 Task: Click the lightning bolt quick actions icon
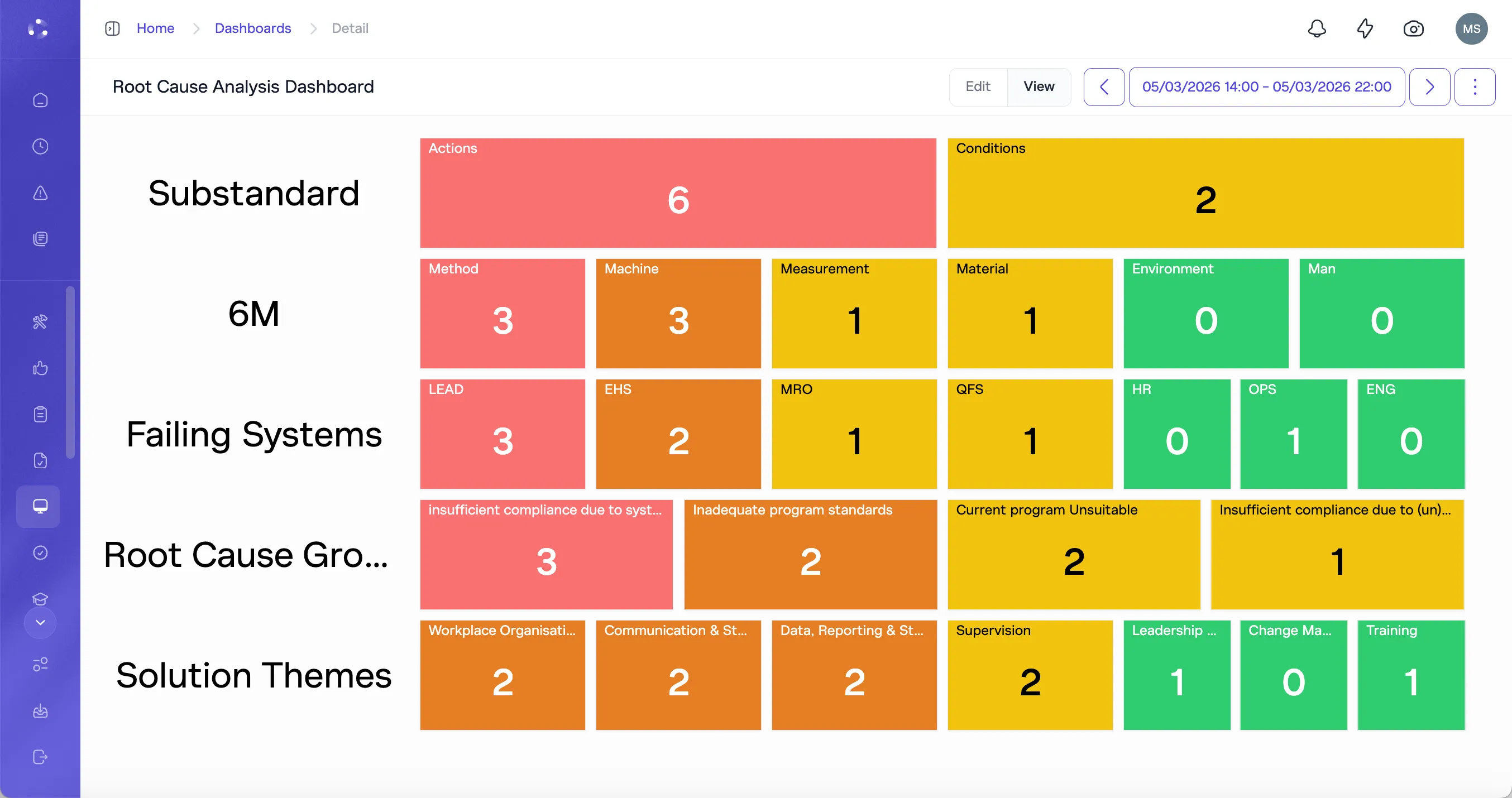pyautogui.click(x=1365, y=28)
